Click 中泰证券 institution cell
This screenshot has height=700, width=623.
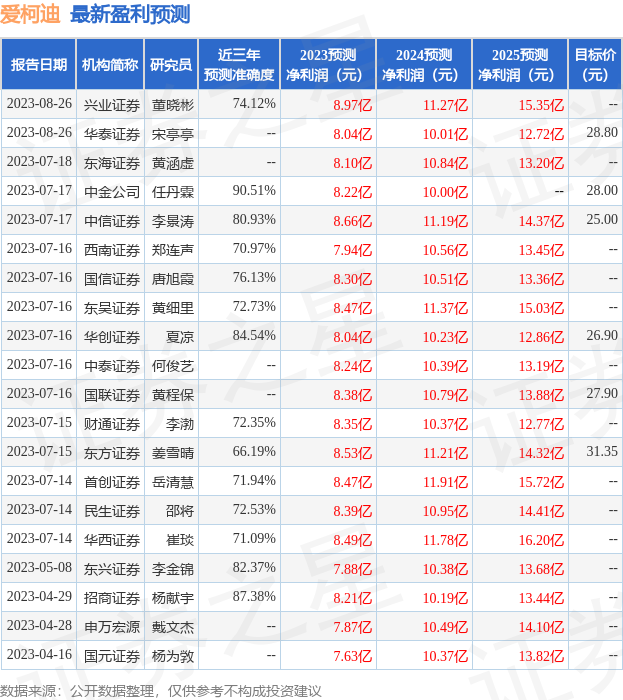112,366
